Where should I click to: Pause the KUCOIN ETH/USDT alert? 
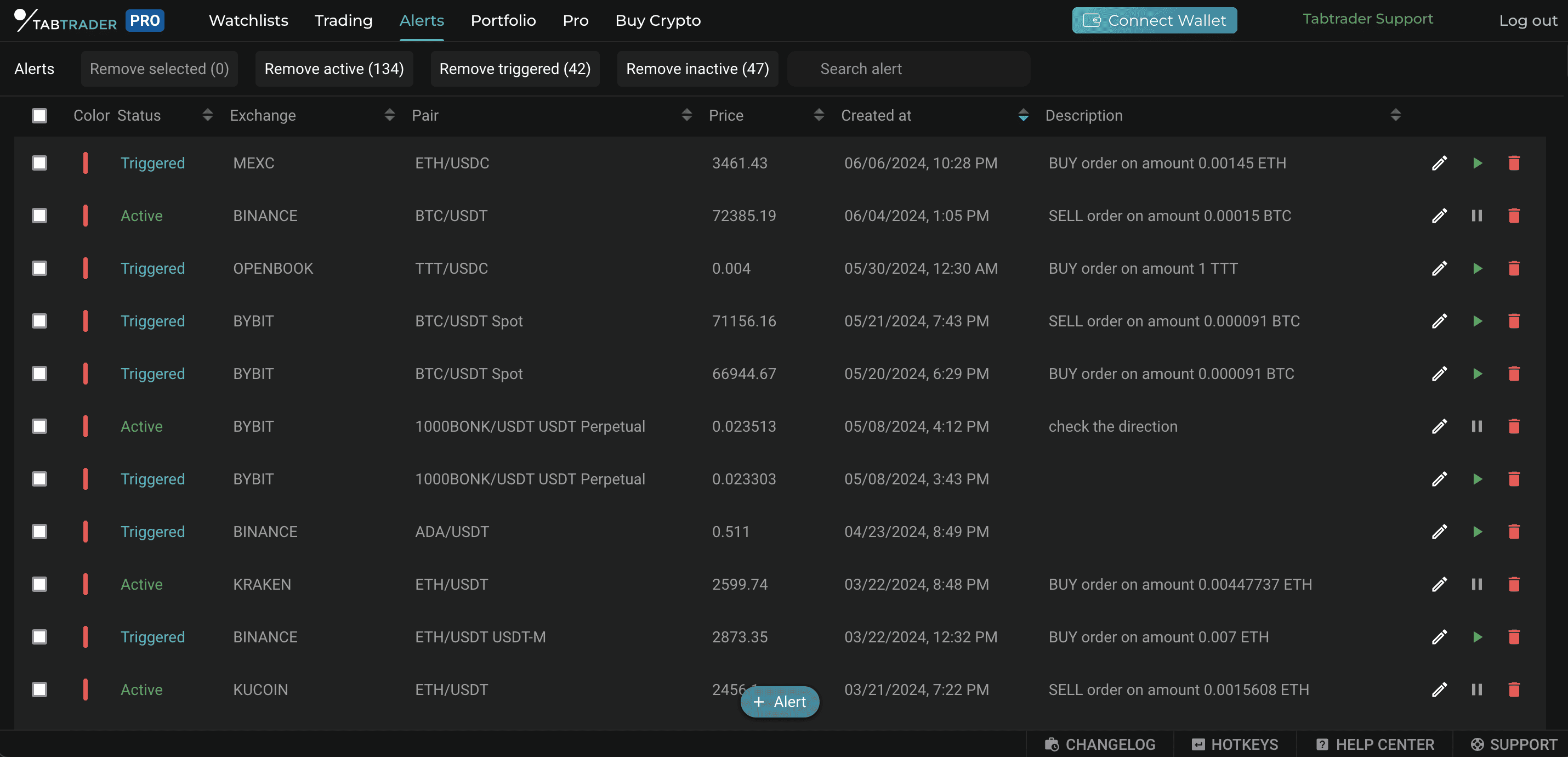(x=1476, y=690)
